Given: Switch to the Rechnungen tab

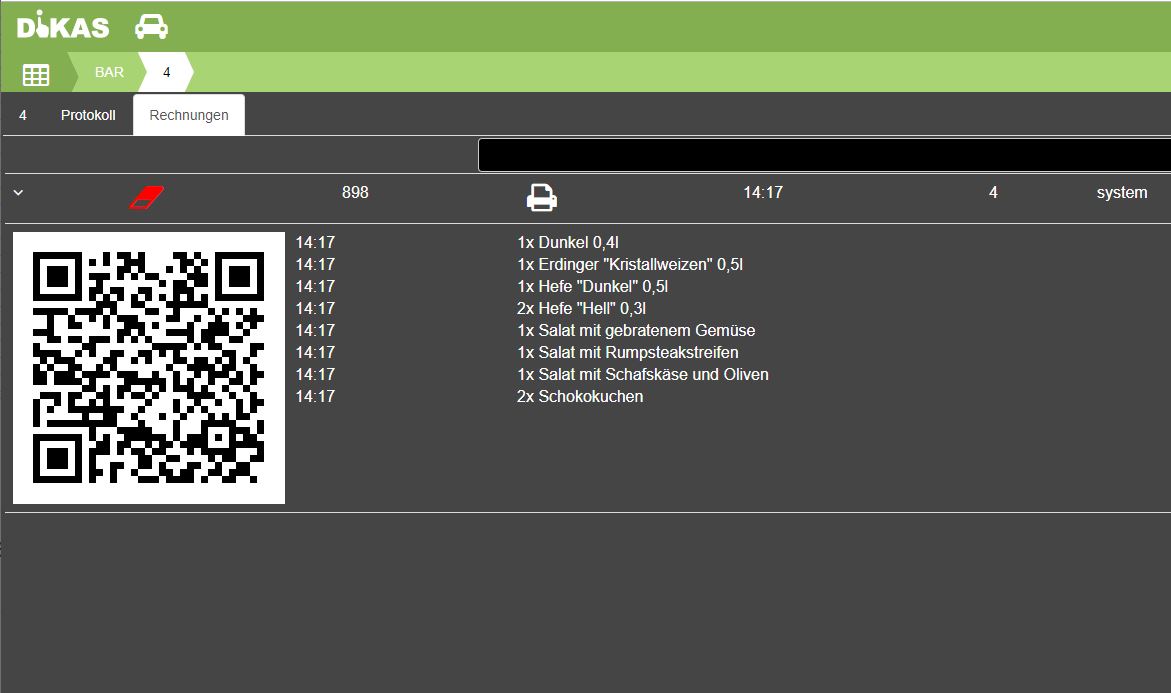Looking at the screenshot, I should 189,115.
